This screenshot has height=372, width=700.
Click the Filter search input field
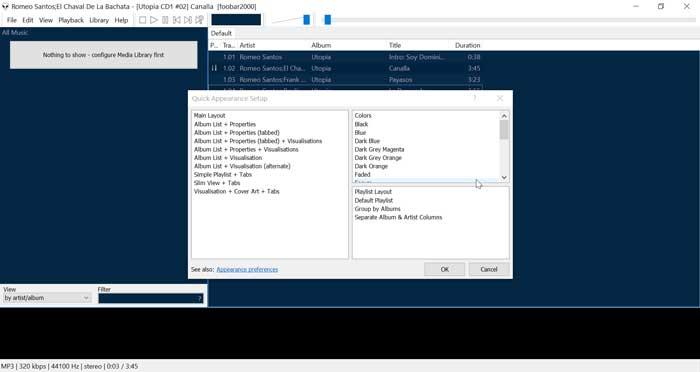click(x=151, y=298)
